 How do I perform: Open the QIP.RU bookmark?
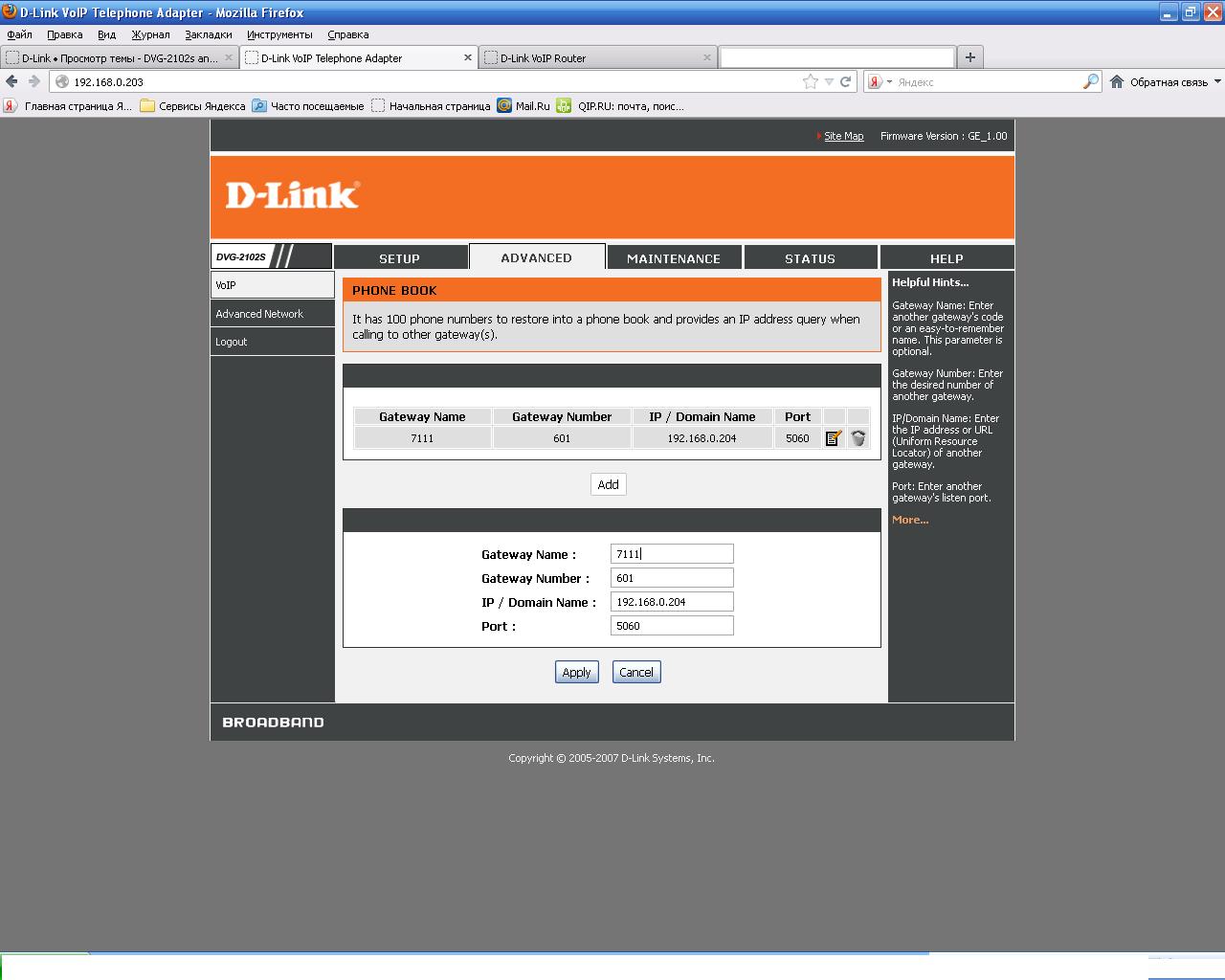(x=620, y=106)
